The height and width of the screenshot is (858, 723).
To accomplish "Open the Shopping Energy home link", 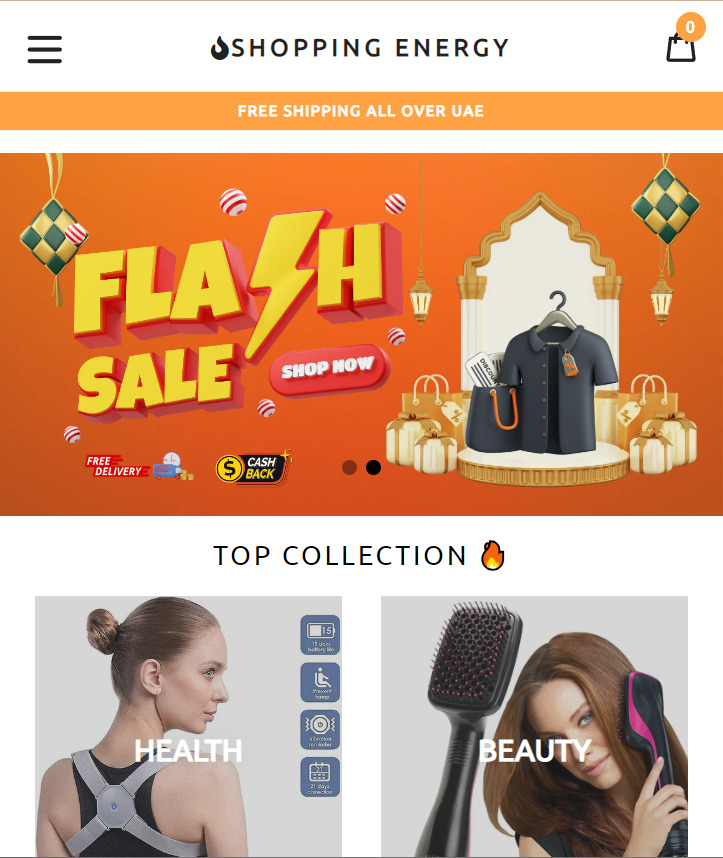I will point(360,48).
